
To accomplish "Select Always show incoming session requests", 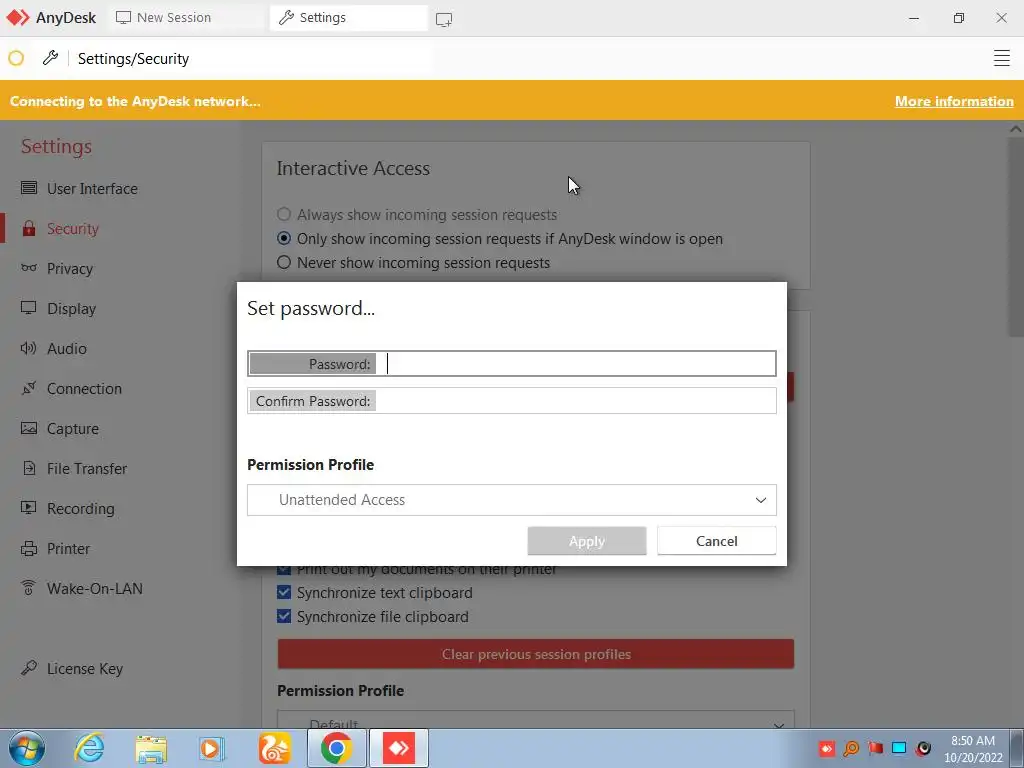I will pos(417,215).
